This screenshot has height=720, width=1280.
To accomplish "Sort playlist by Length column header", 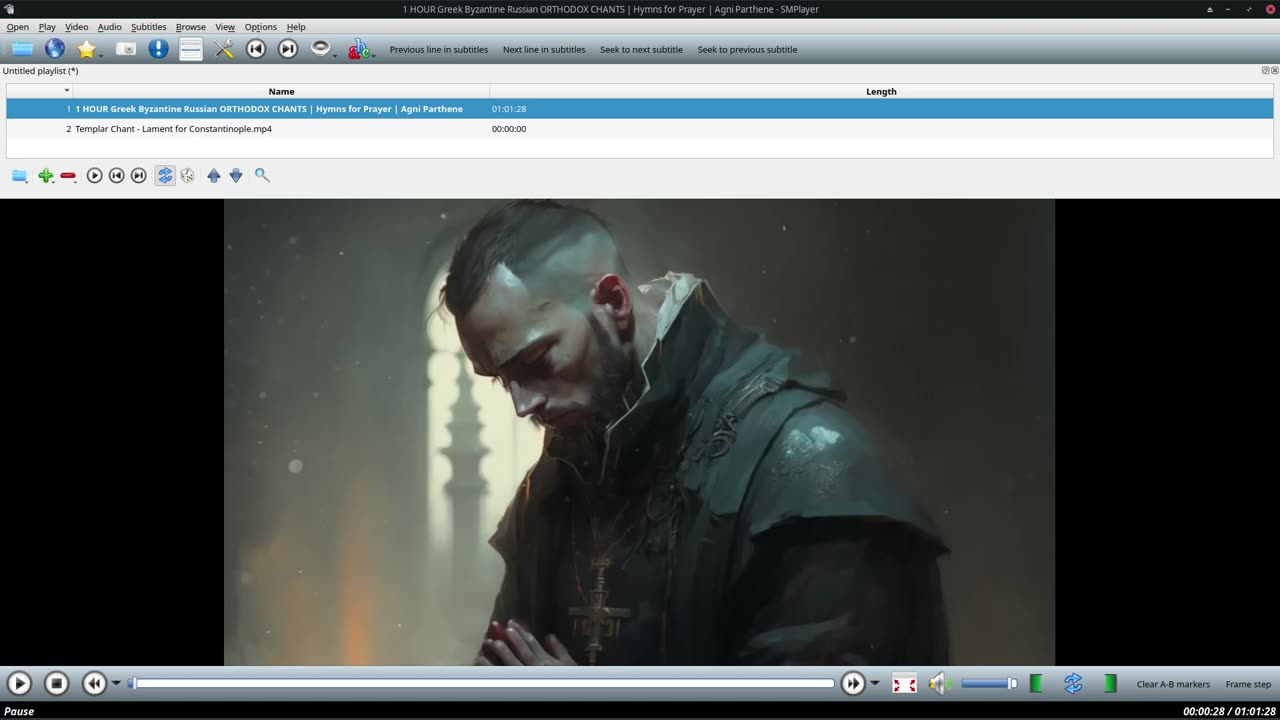I will coord(881,91).
